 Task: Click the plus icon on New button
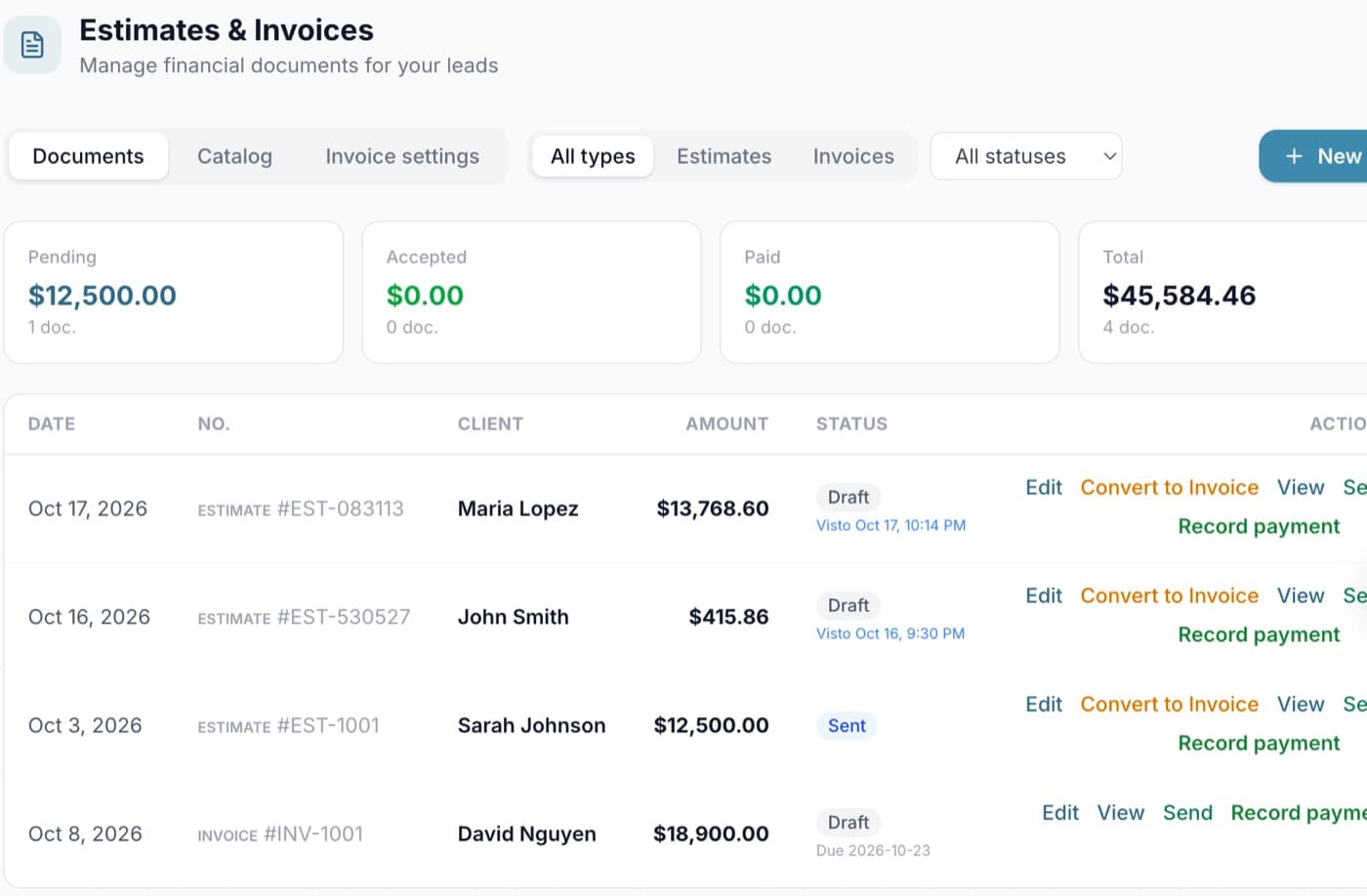click(1294, 156)
